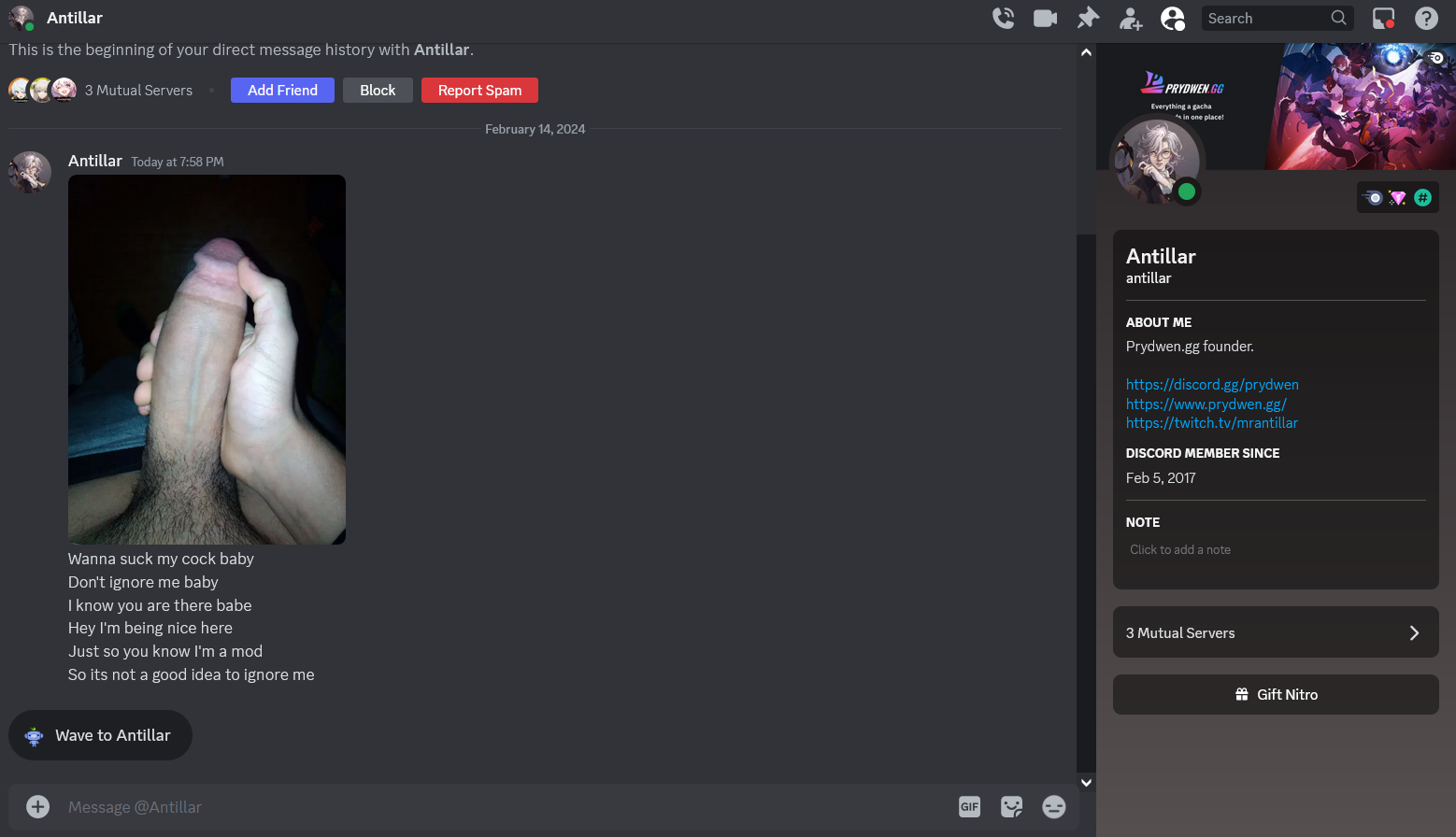Open the inbox icon in the header
This screenshot has height=837, width=1456.
[x=1383, y=18]
